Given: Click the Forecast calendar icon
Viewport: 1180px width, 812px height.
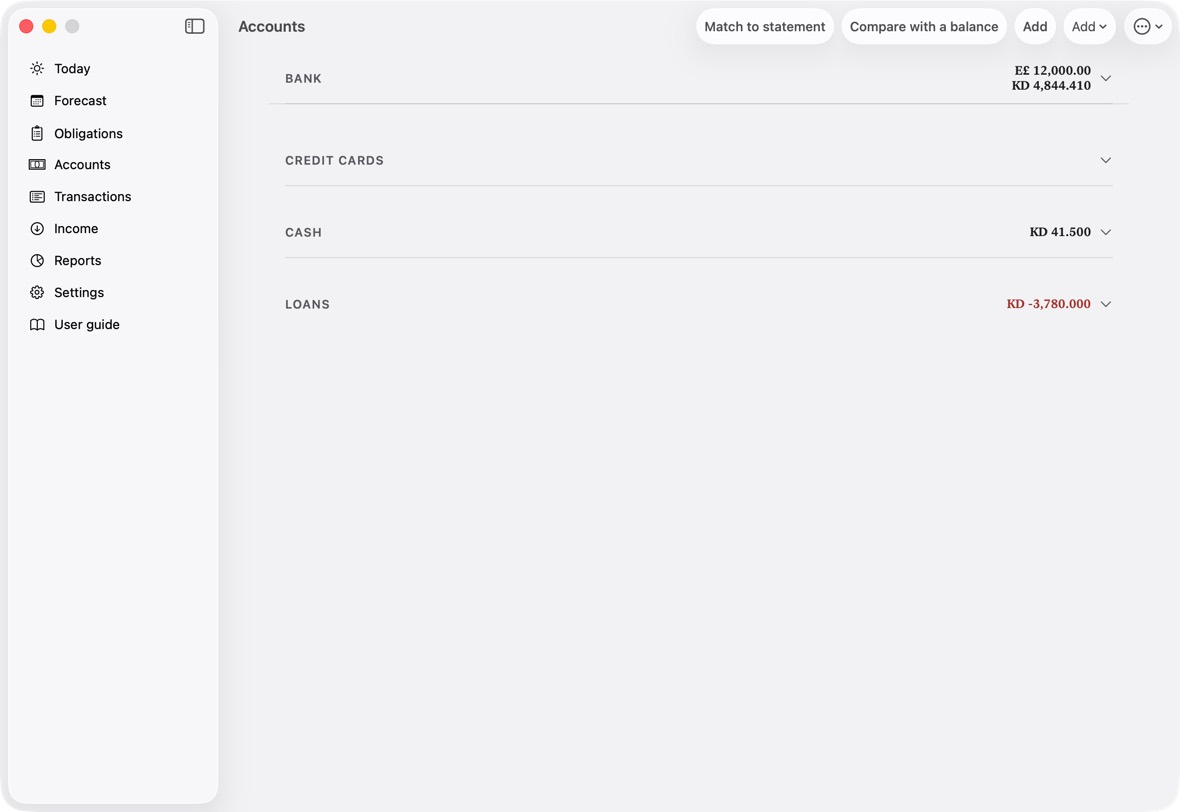Looking at the screenshot, I should (x=37, y=101).
